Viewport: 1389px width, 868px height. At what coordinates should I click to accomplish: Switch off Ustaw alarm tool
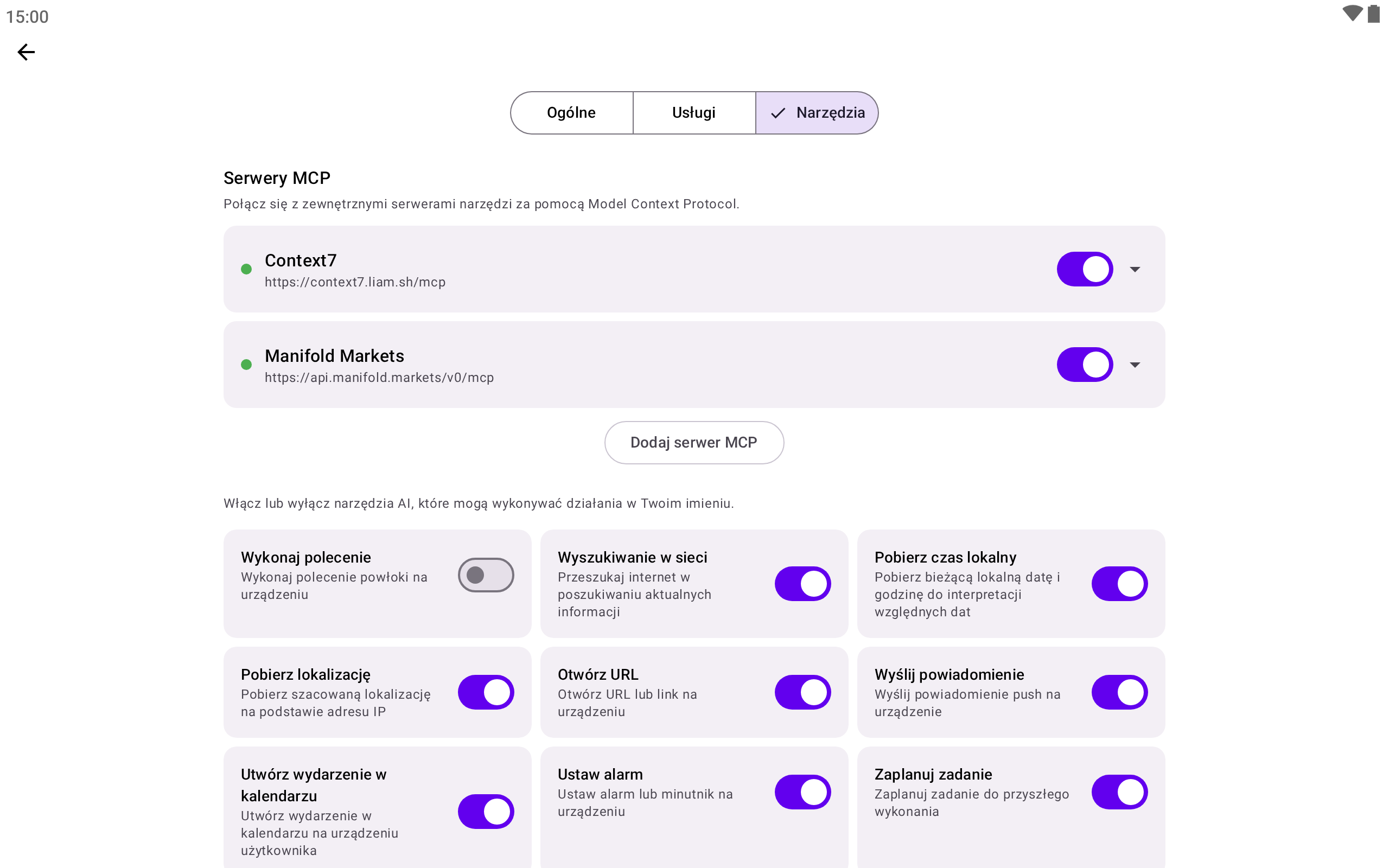pos(802,792)
